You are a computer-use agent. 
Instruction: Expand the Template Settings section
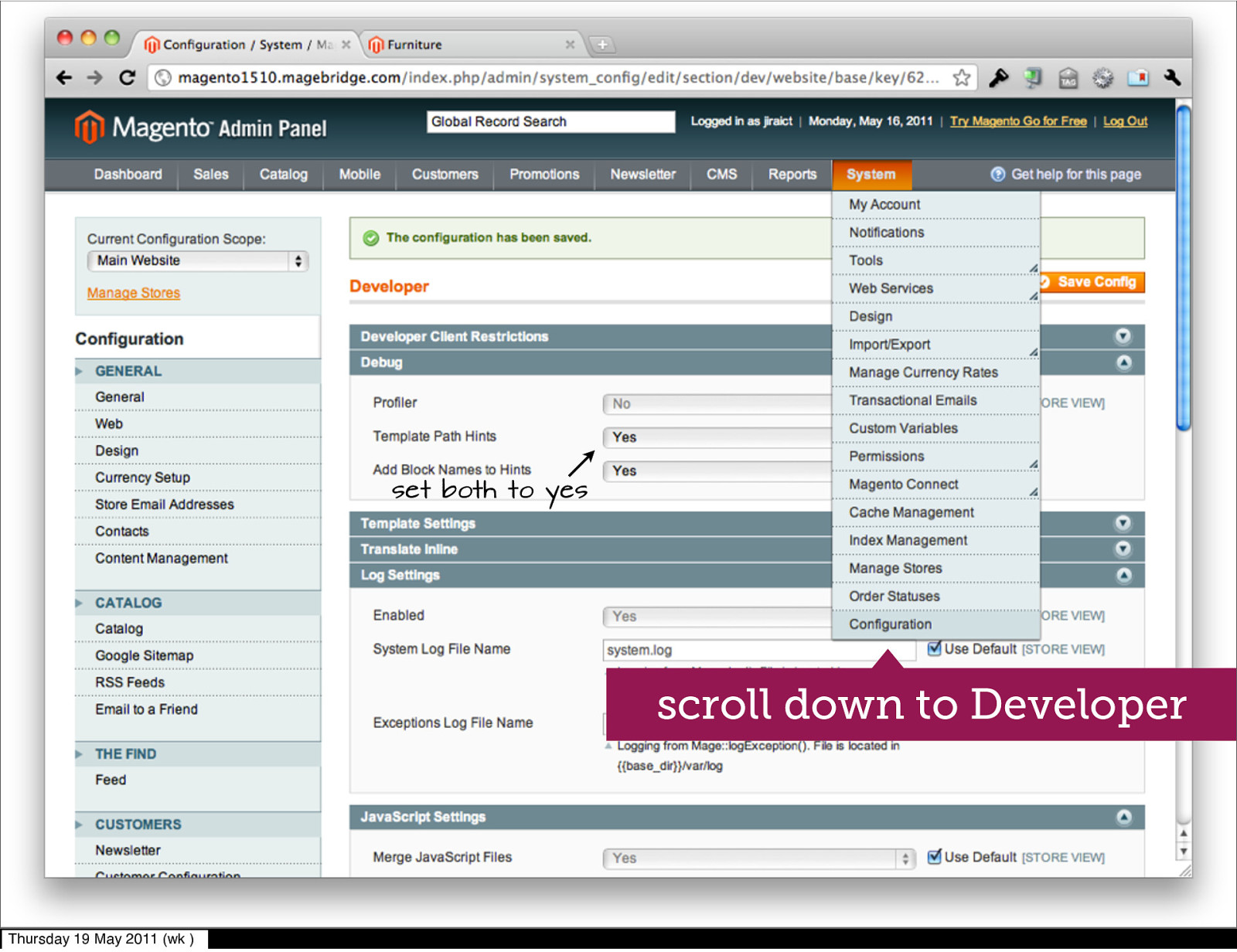1123,523
